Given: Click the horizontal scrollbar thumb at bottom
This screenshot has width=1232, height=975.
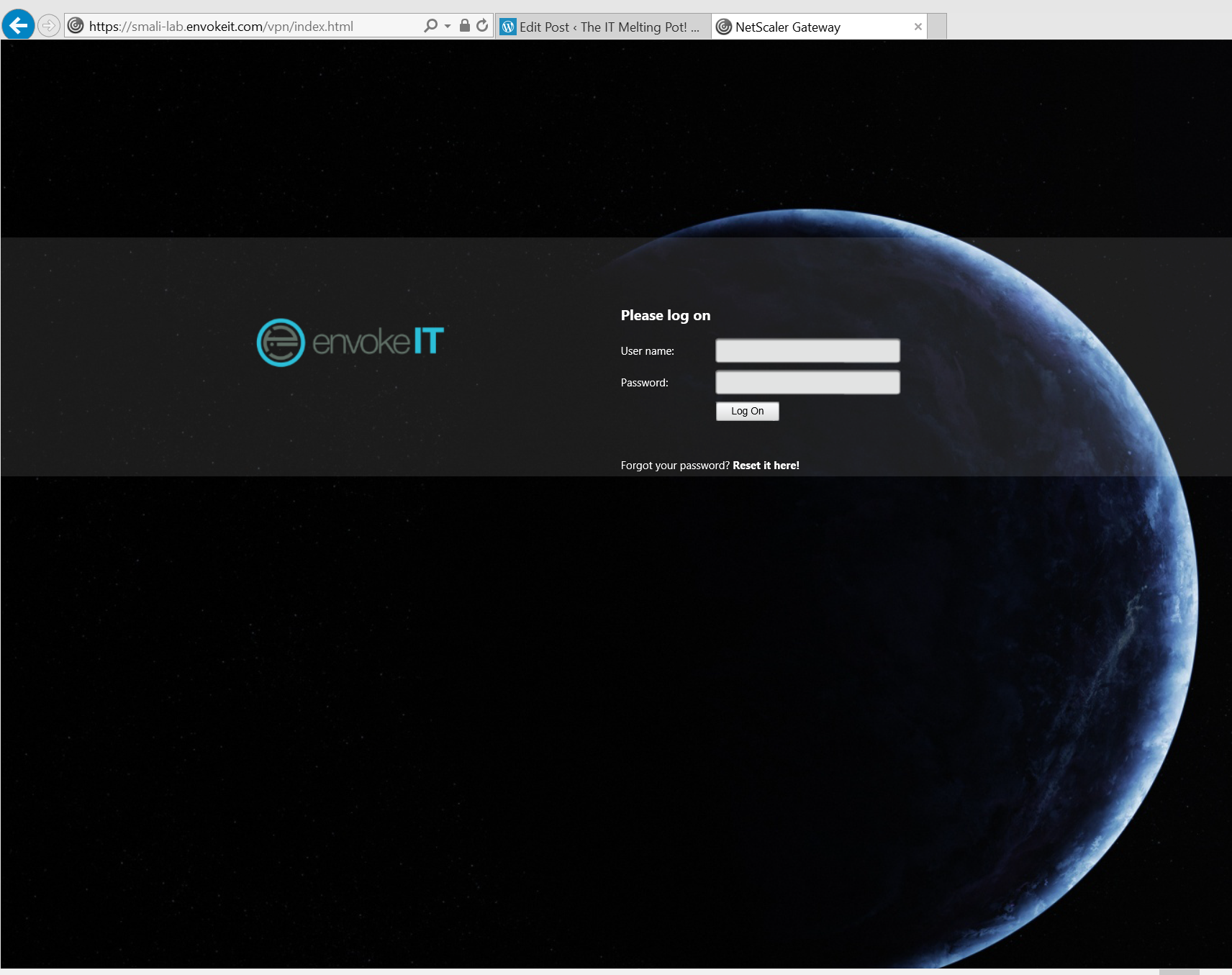Looking at the screenshot, I should tap(1179, 971).
